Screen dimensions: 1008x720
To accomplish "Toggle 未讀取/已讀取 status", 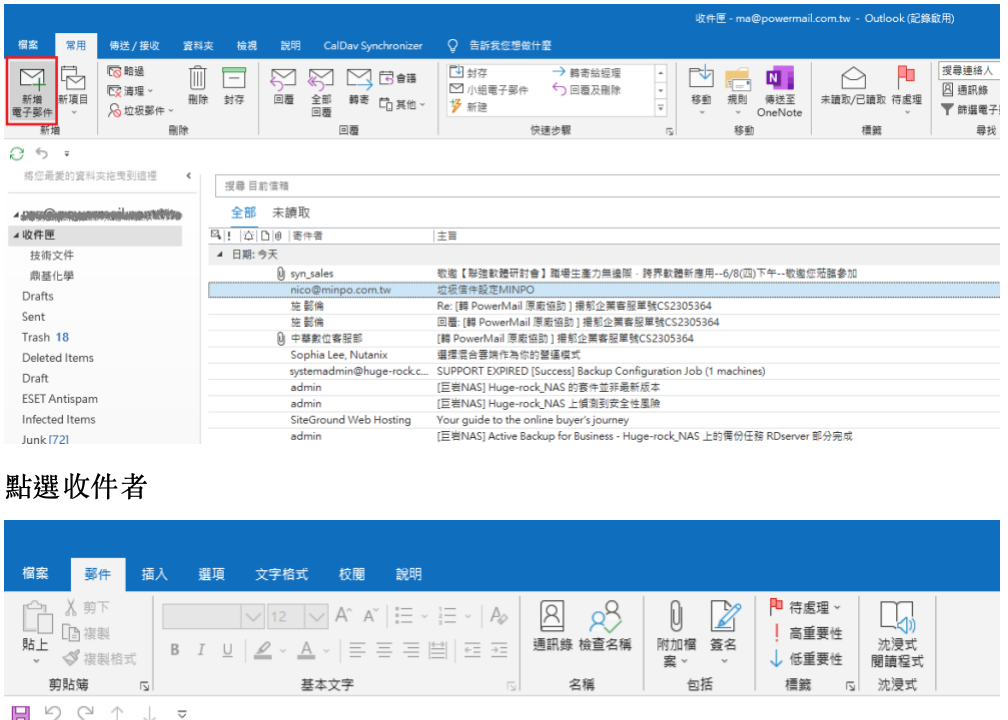I will tap(853, 86).
